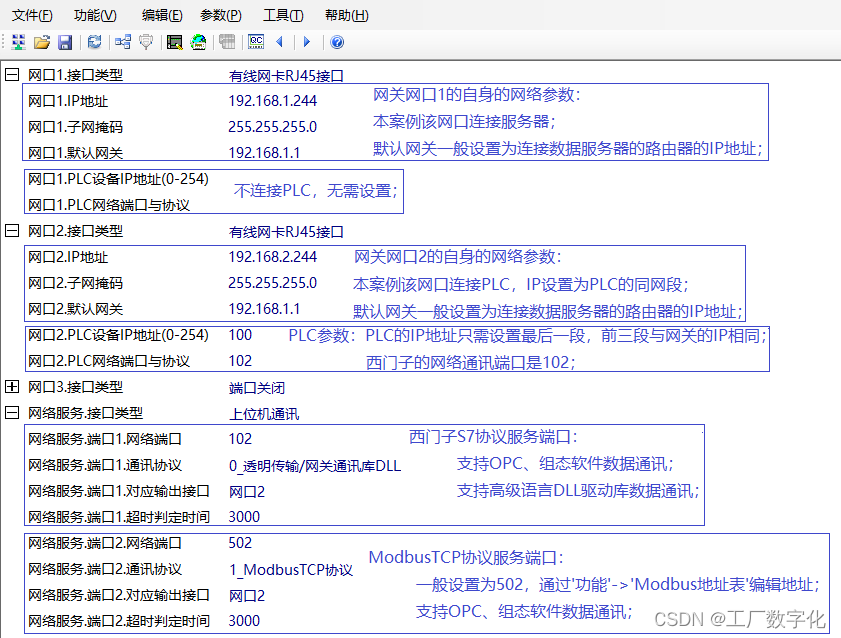Click the serial port connector icon
The height and width of the screenshot is (638, 841).
146,42
